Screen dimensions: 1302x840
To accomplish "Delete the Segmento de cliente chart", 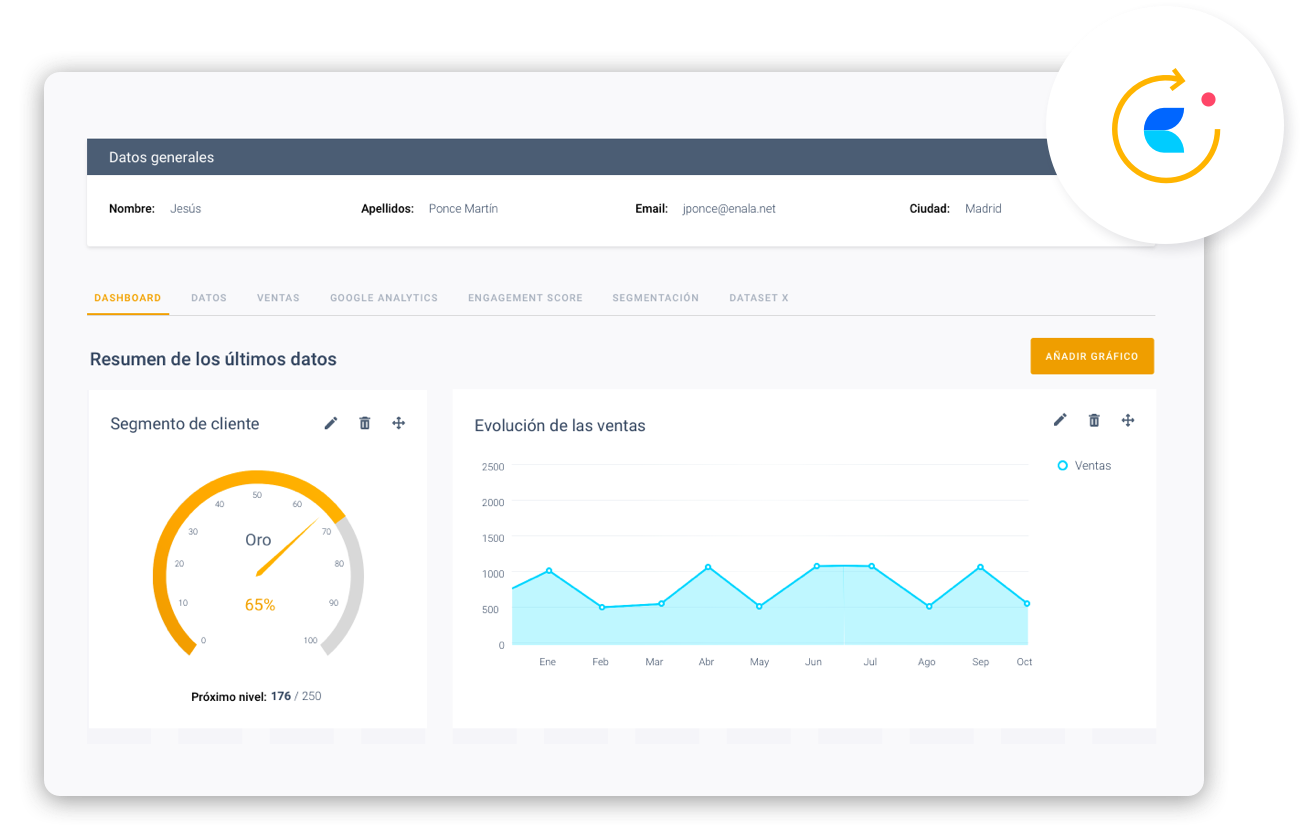I will click(x=365, y=423).
